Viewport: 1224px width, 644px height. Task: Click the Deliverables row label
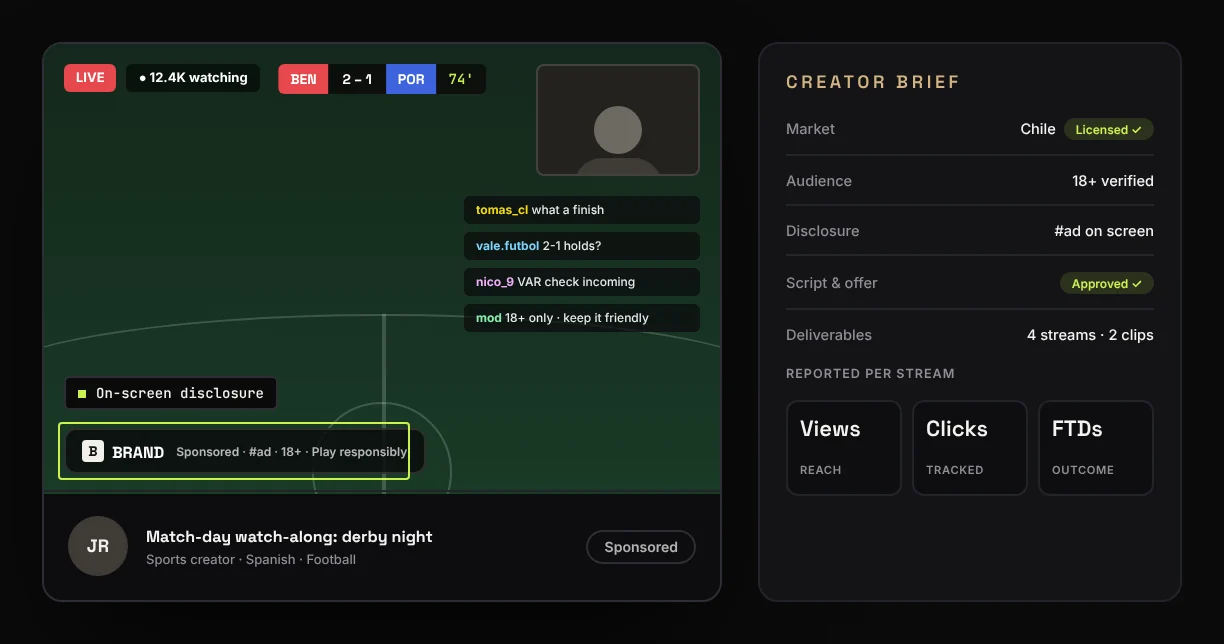tap(829, 335)
